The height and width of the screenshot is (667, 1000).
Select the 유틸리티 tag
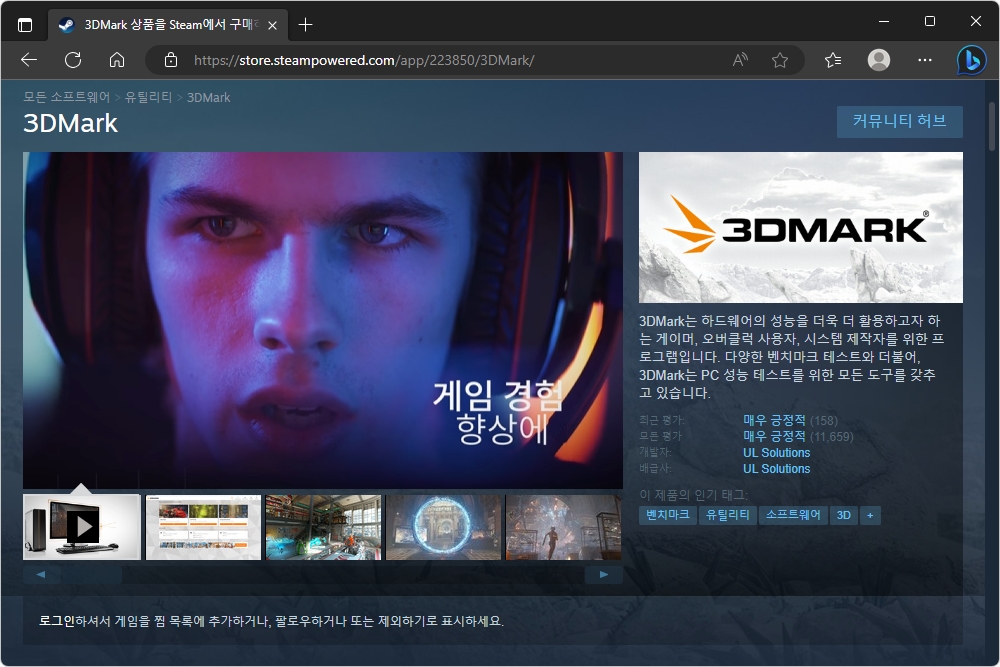pos(728,515)
